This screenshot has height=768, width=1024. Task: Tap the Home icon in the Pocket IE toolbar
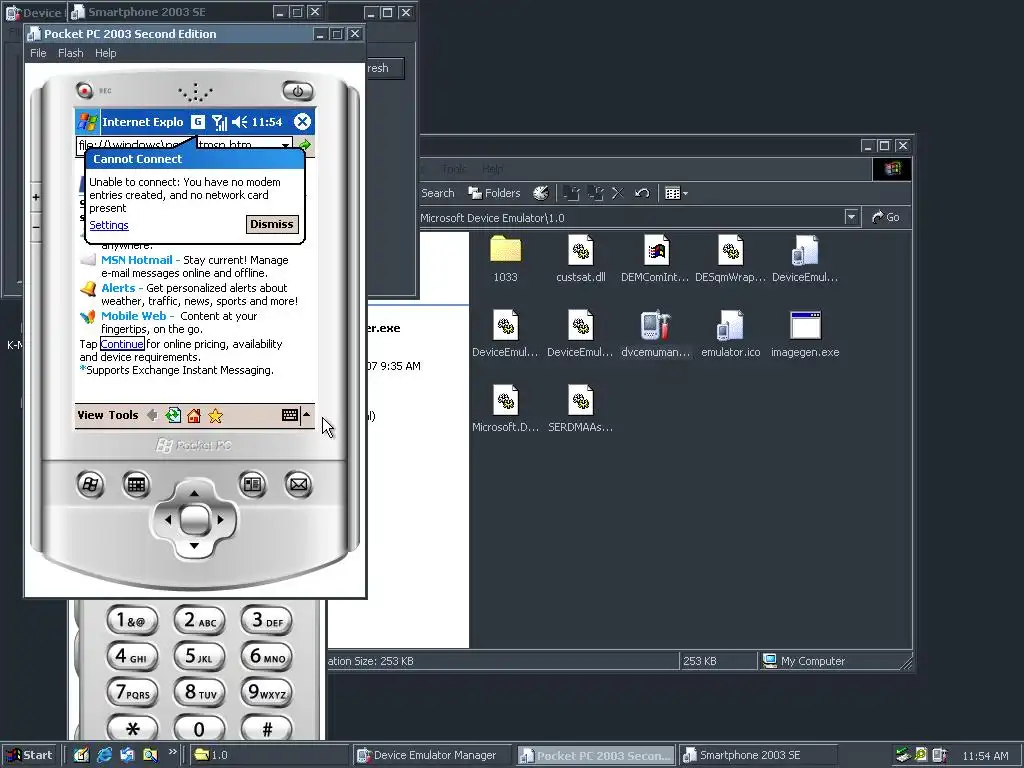(x=194, y=415)
